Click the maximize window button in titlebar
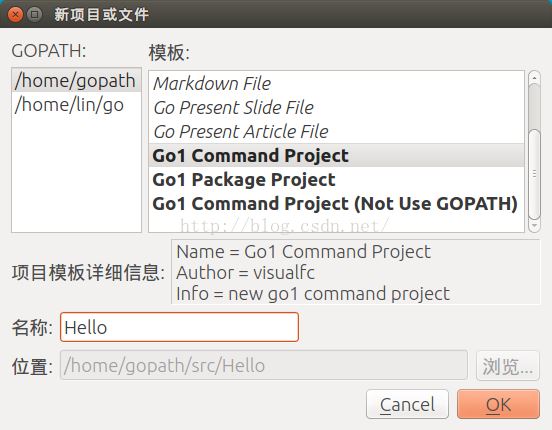 (x=34, y=14)
